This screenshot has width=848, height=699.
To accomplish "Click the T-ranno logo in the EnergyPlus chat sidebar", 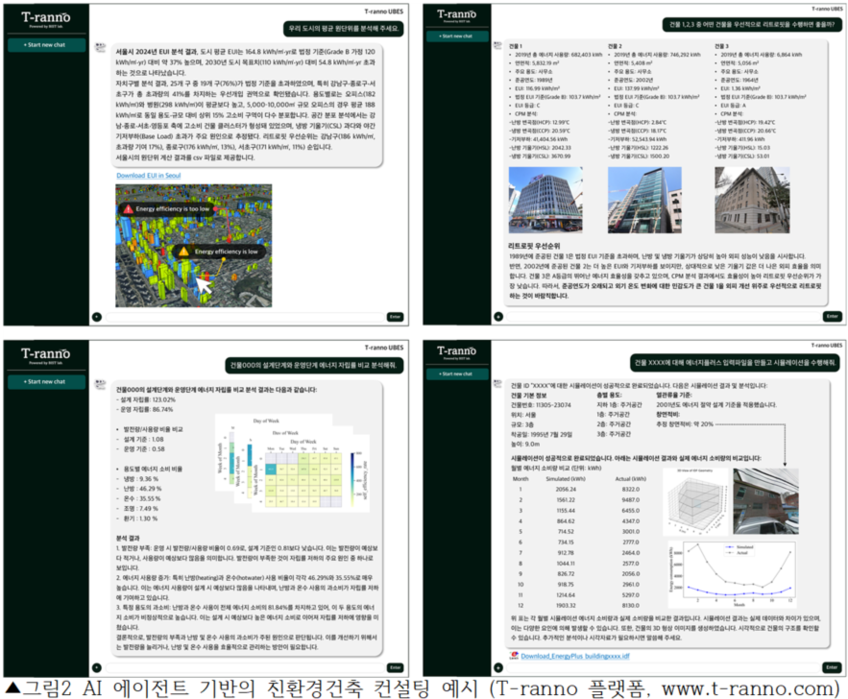I will coord(456,352).
